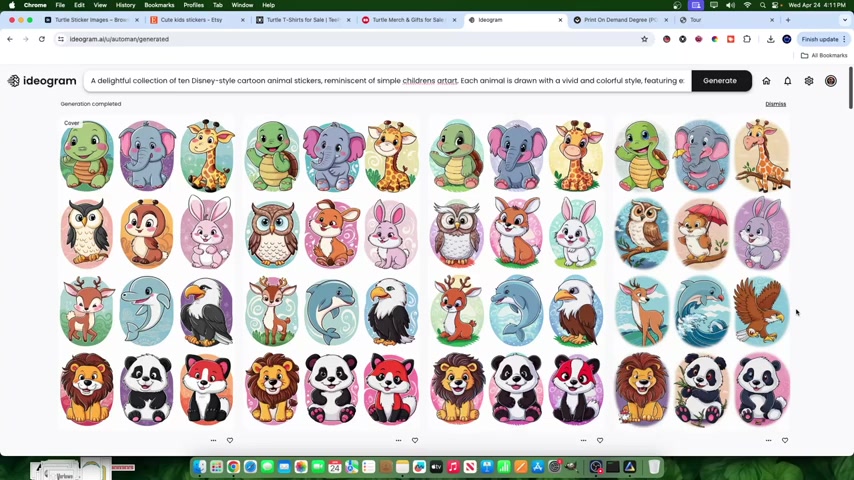Open the Chrome extensions puzzle icon
Viewport: 854px width, 480px height.
(x=747, y=39)
